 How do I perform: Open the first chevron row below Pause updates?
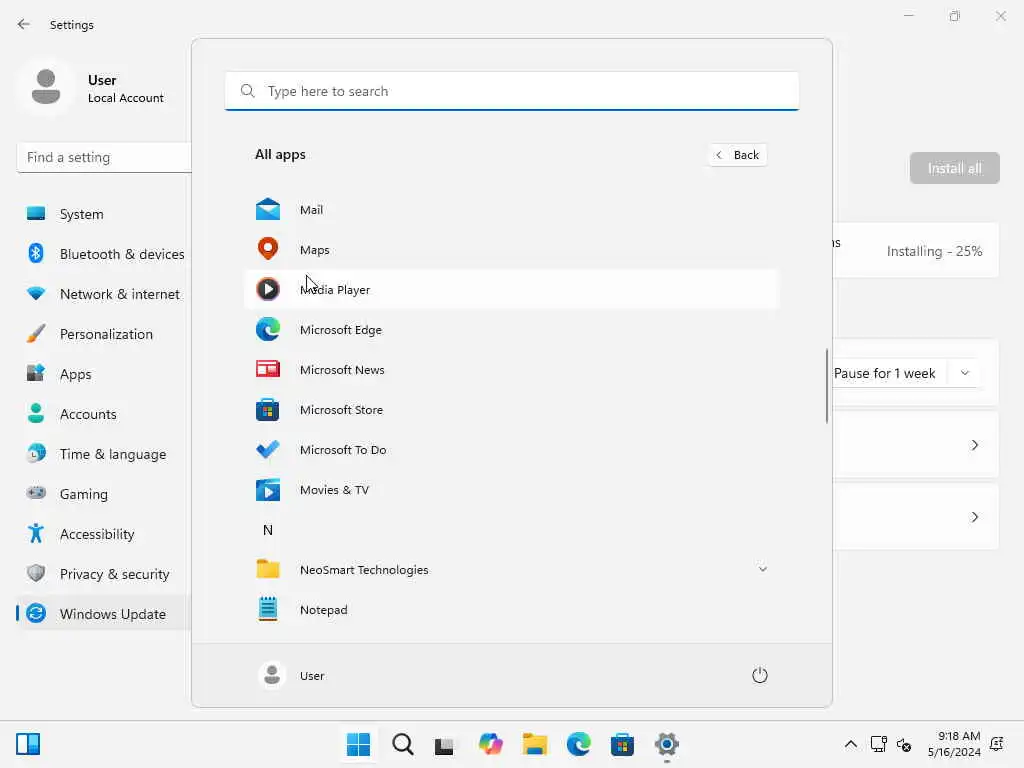click(974, 445)
